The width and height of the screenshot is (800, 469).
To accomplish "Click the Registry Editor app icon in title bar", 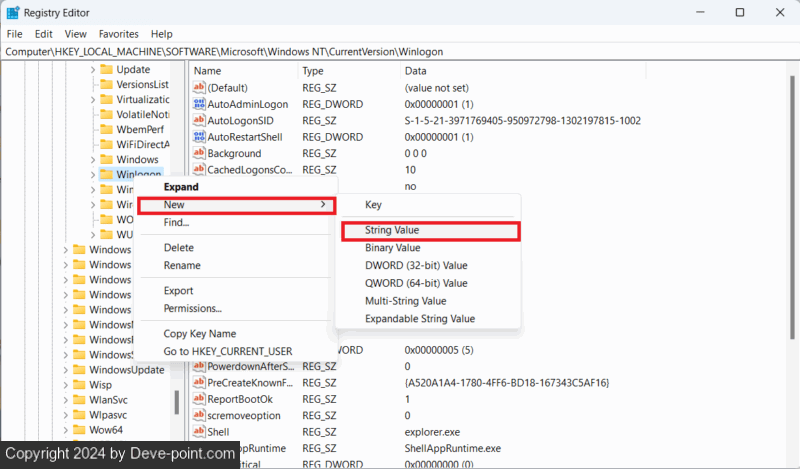I will pos(12,13).
